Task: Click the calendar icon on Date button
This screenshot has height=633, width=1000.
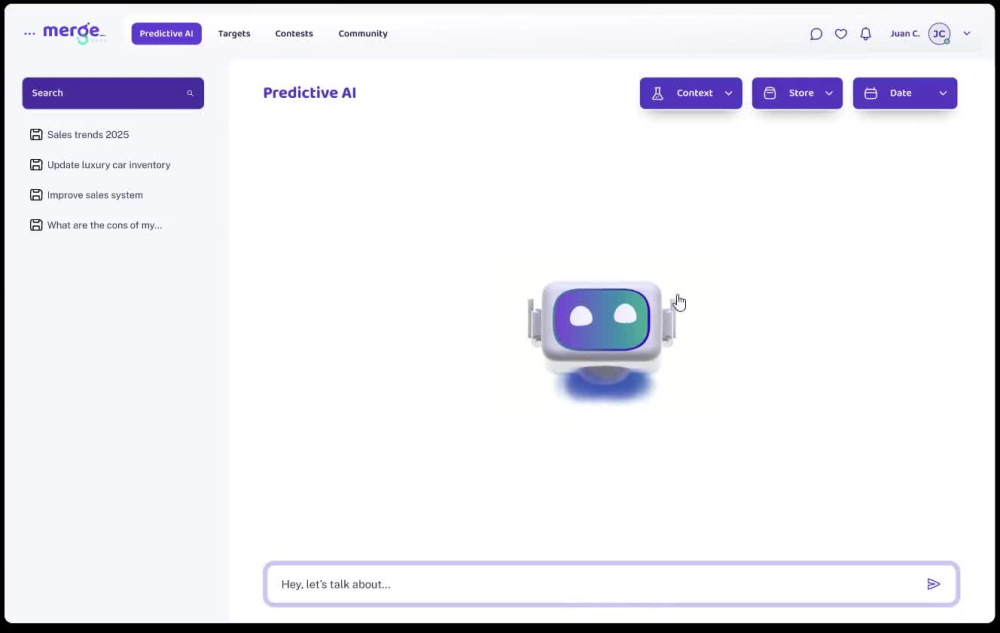Action: [871, 93]
